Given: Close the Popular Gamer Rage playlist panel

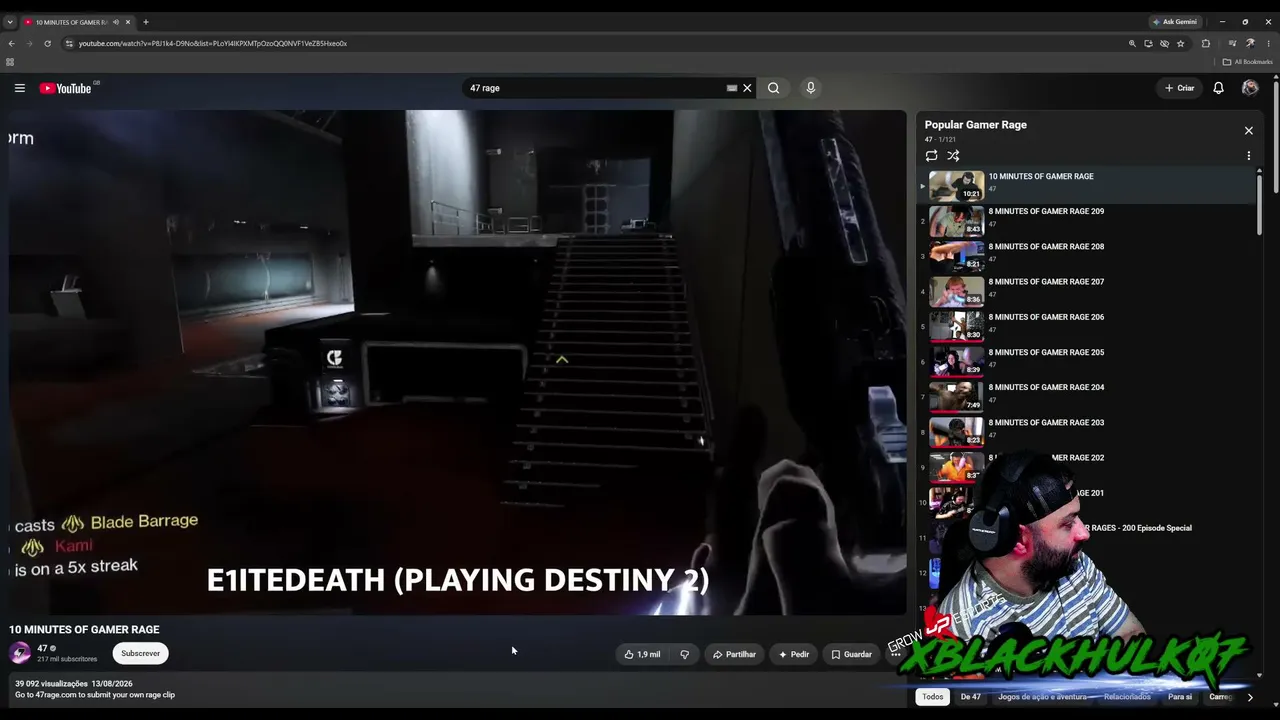Looking at the screenshot, I should coord(1248,130).
